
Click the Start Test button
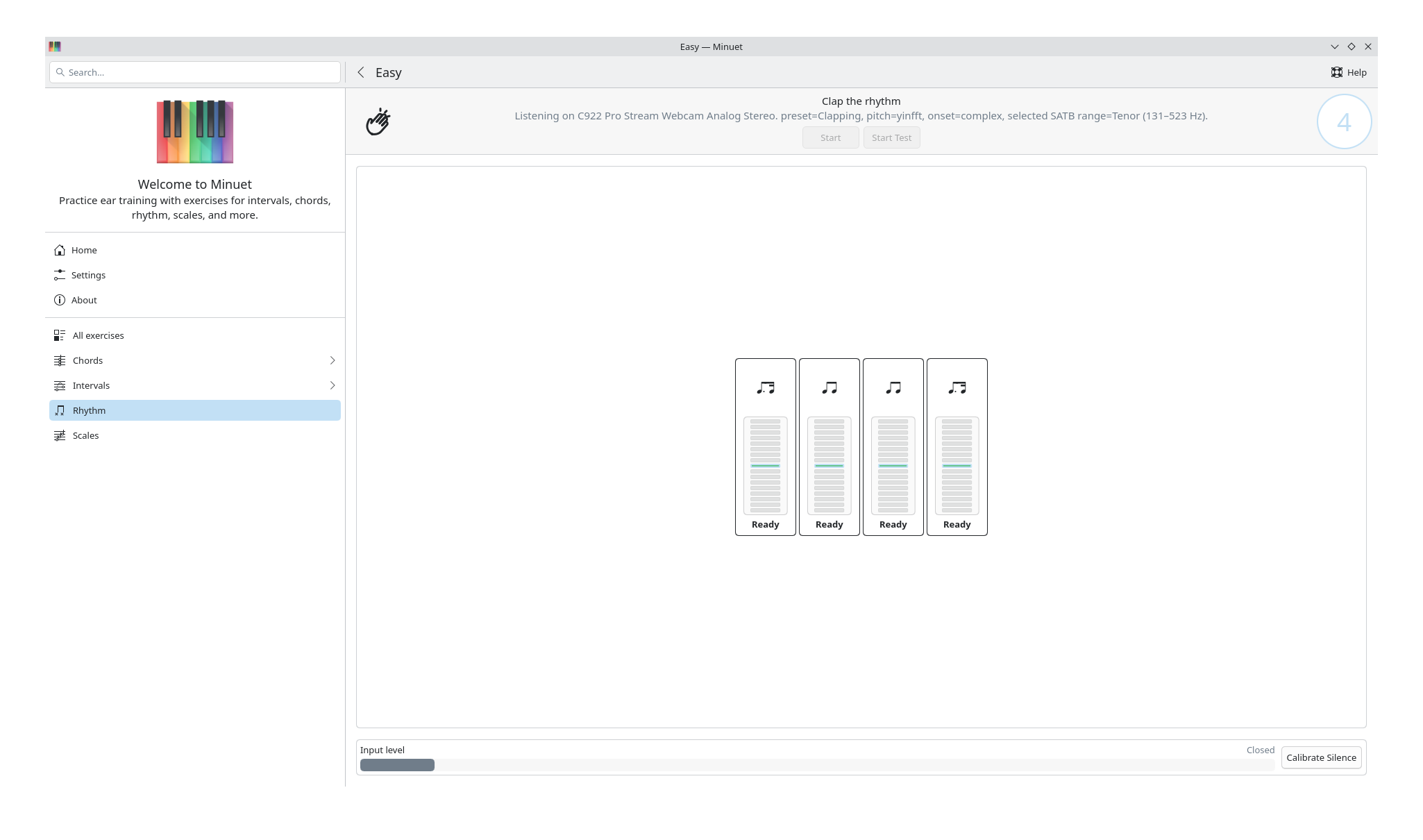892,137
